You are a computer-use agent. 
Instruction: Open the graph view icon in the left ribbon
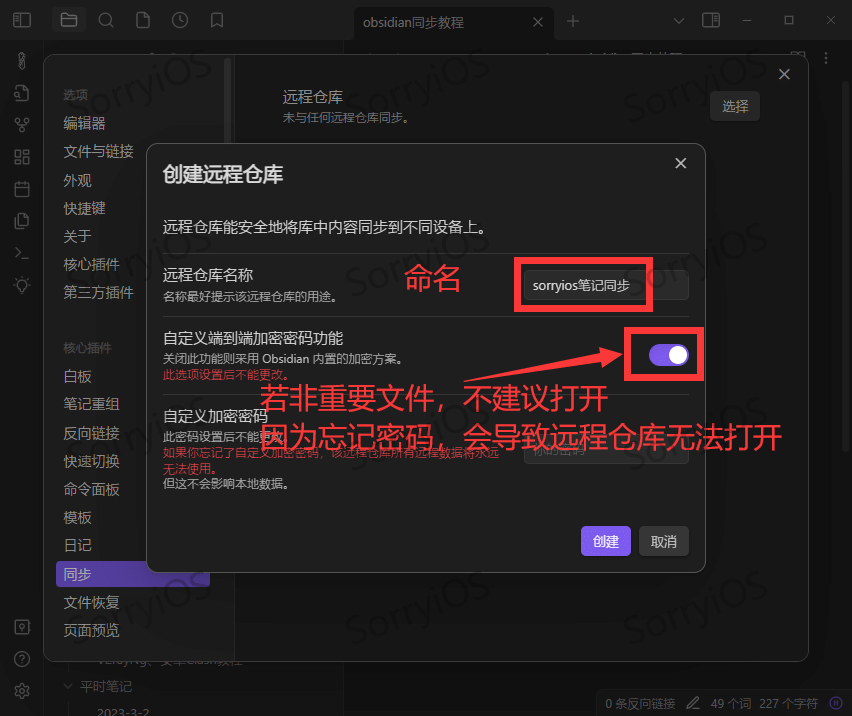point(21,124)
